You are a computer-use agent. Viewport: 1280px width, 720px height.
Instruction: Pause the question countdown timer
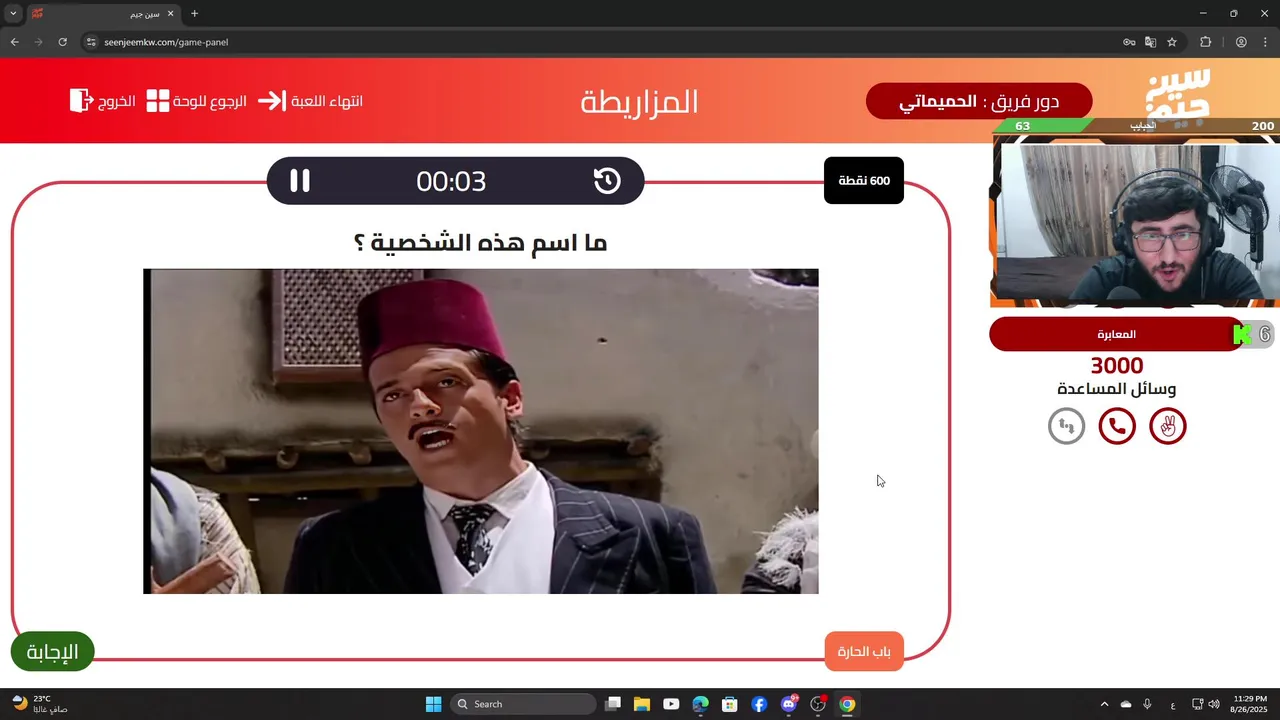(x=300, y=181)
